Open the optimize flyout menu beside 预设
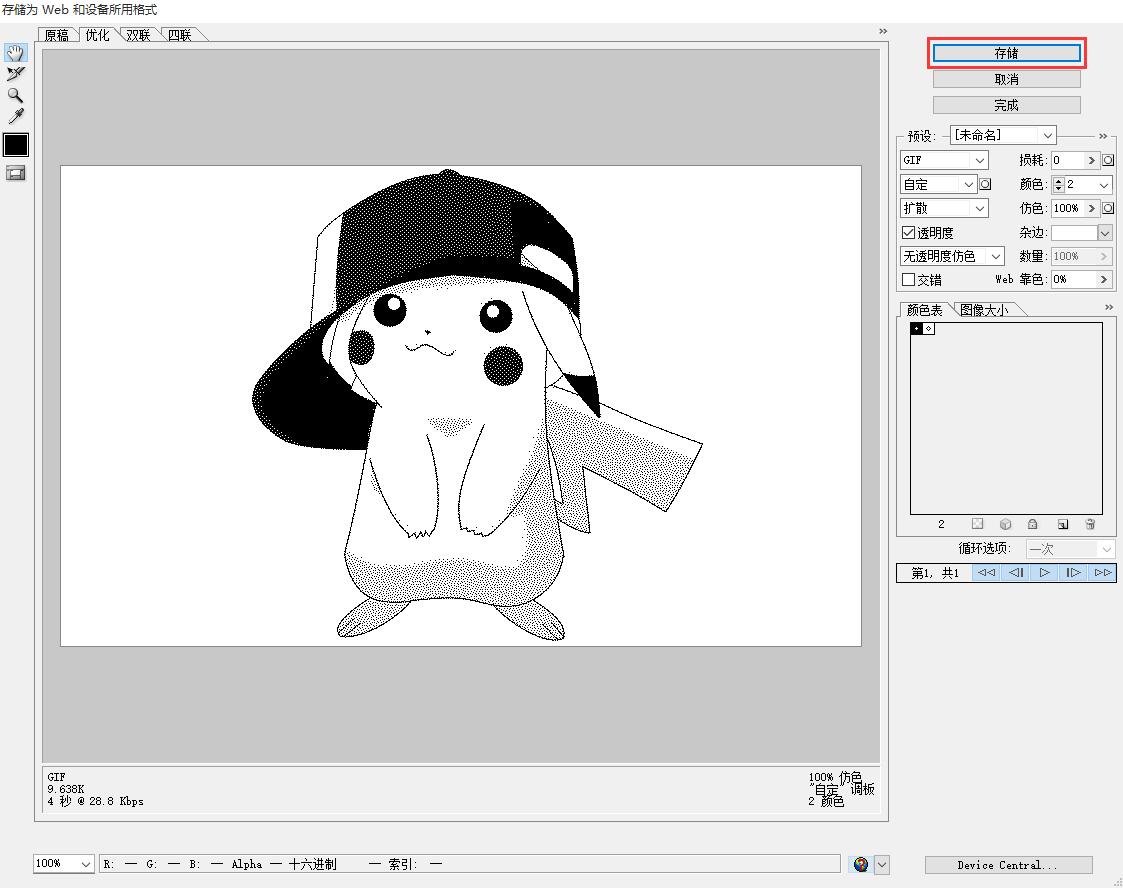 (x=1103, y=135)
